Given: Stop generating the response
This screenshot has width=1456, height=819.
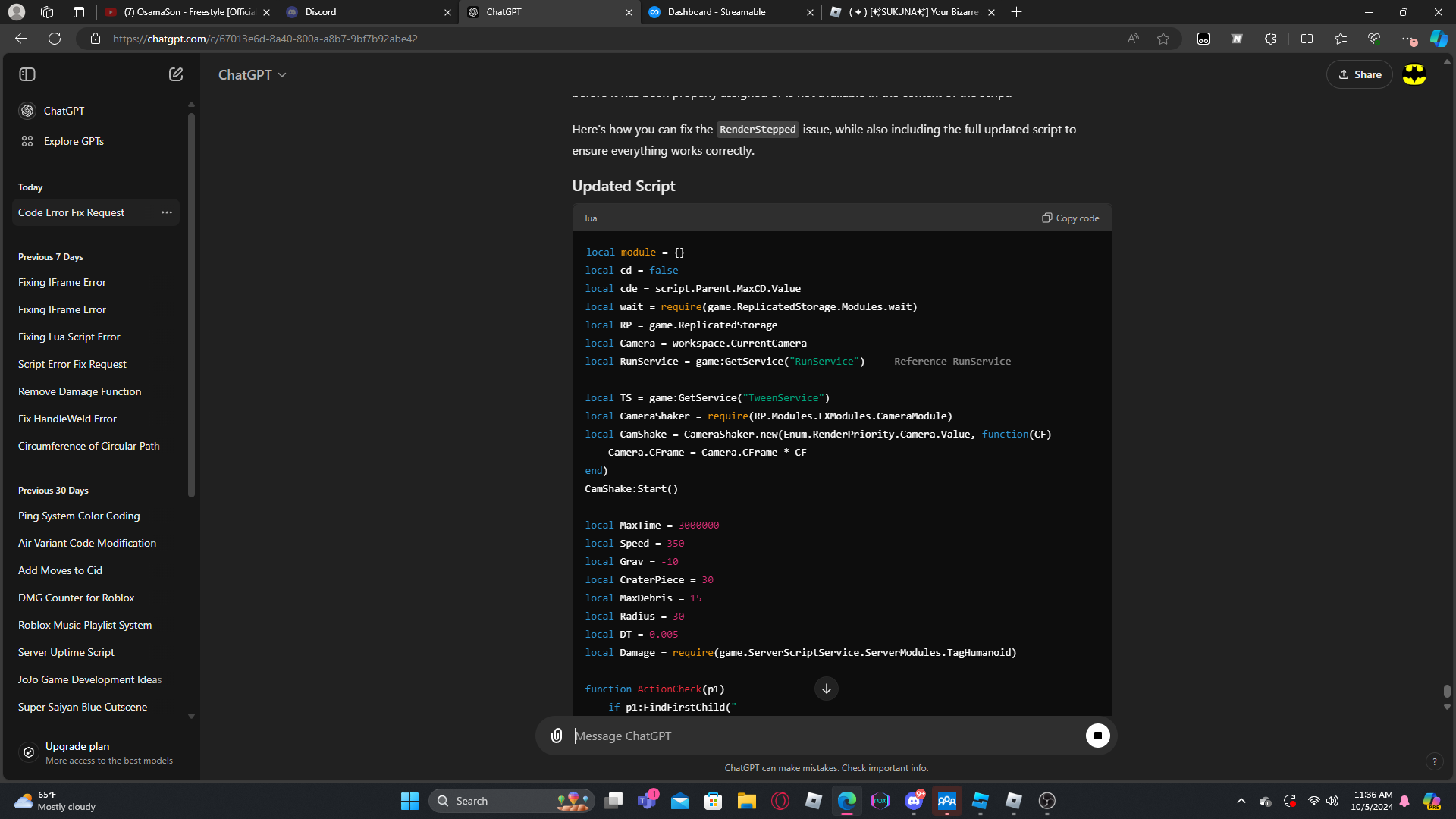Looking at the screenshot, I should click(x=1097, y=736).
